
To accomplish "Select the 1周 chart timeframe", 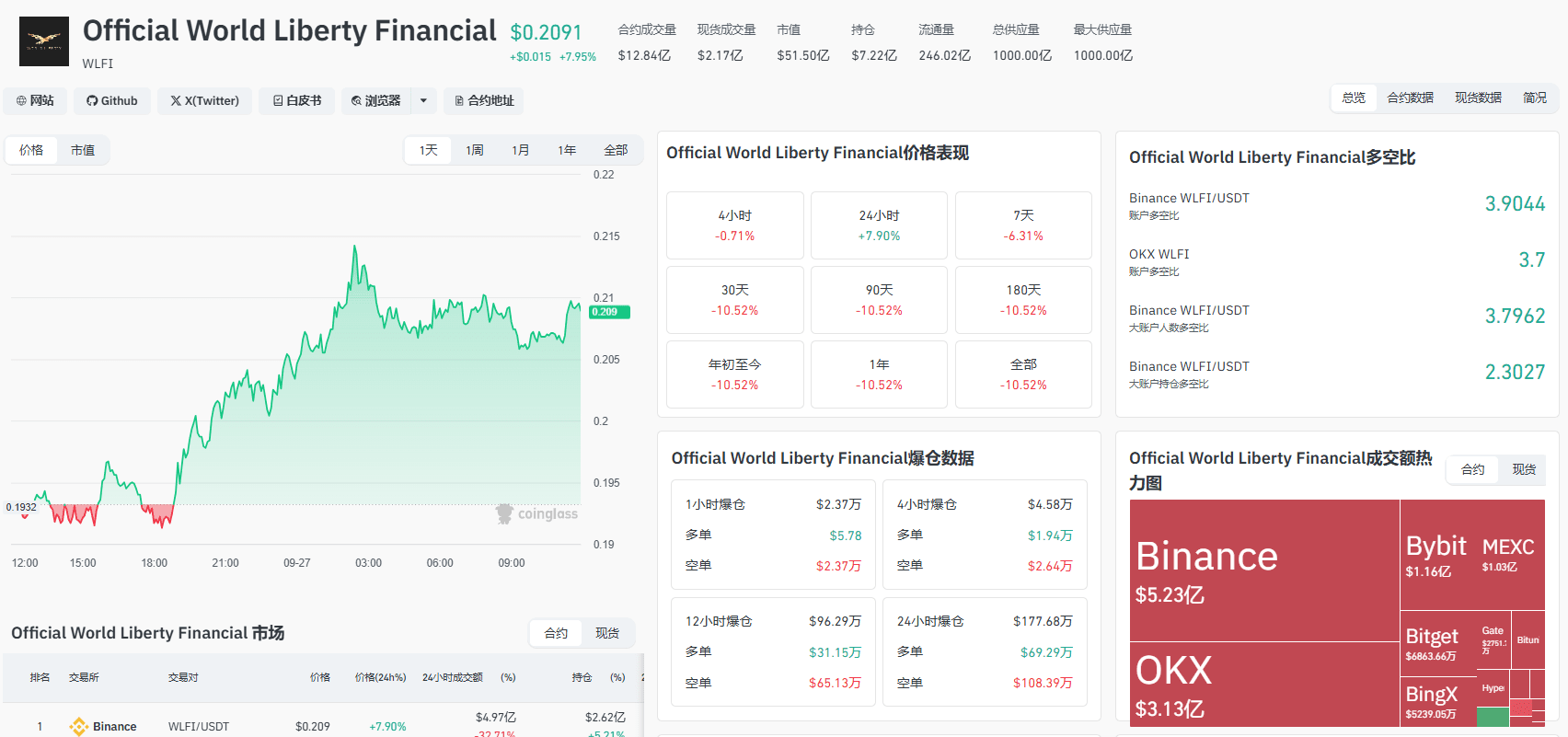I will (x=475, y=150).
